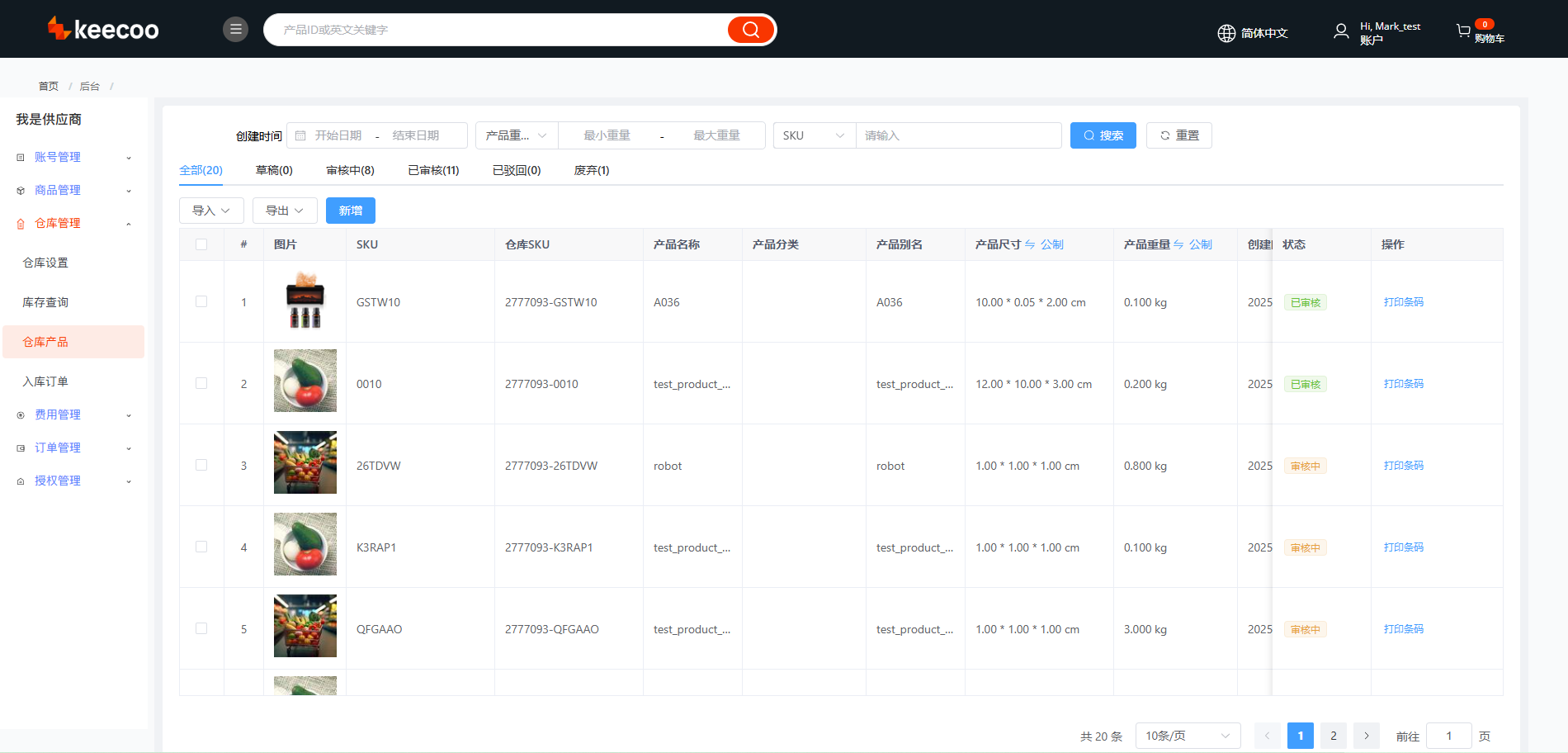The image size is (1568, 753).
Task: Switch product weight unit toggle icon
Action: click(1178, 244)
